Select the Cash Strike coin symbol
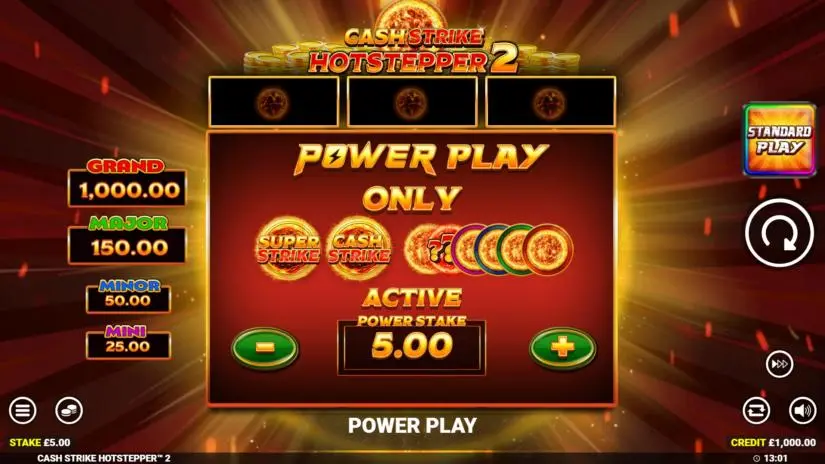825x464 pixels. pos(358,248)
